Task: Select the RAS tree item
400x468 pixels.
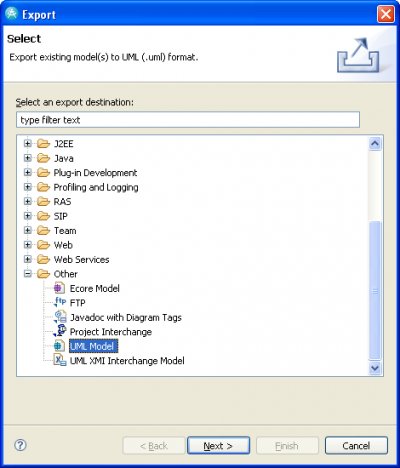Action: (62, 202)
